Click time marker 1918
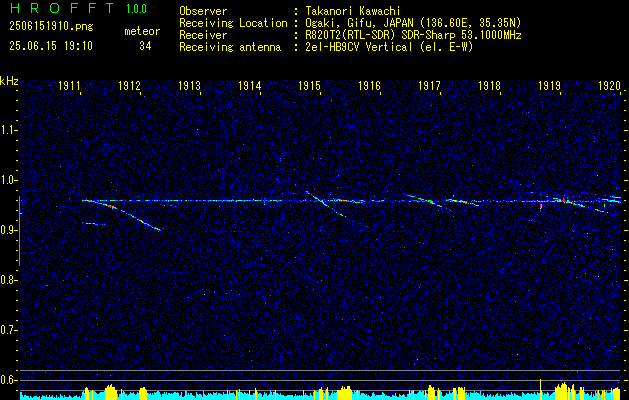The width and height of the screenshot is (629, 400). (x=489, y=85)
